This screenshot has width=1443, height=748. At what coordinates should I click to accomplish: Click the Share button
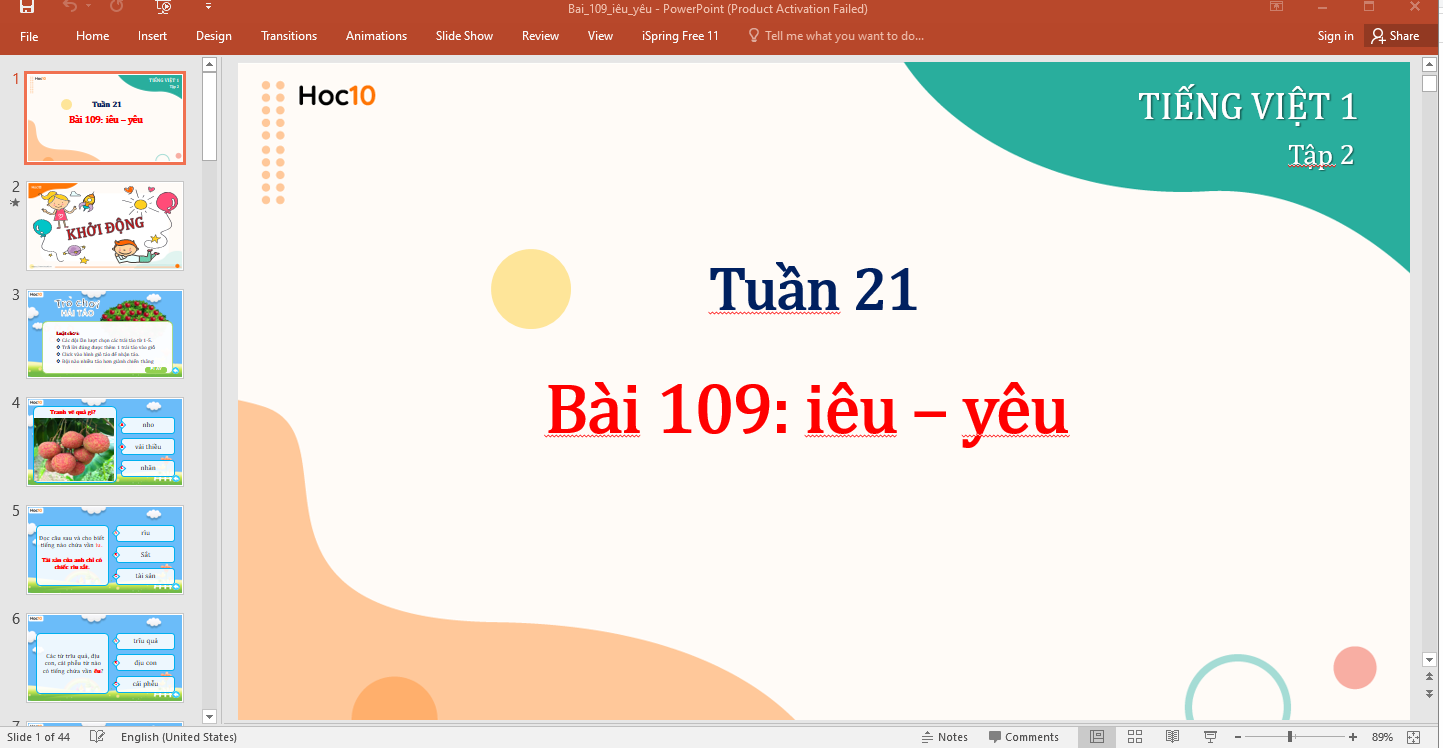(x=1395, y=36)
